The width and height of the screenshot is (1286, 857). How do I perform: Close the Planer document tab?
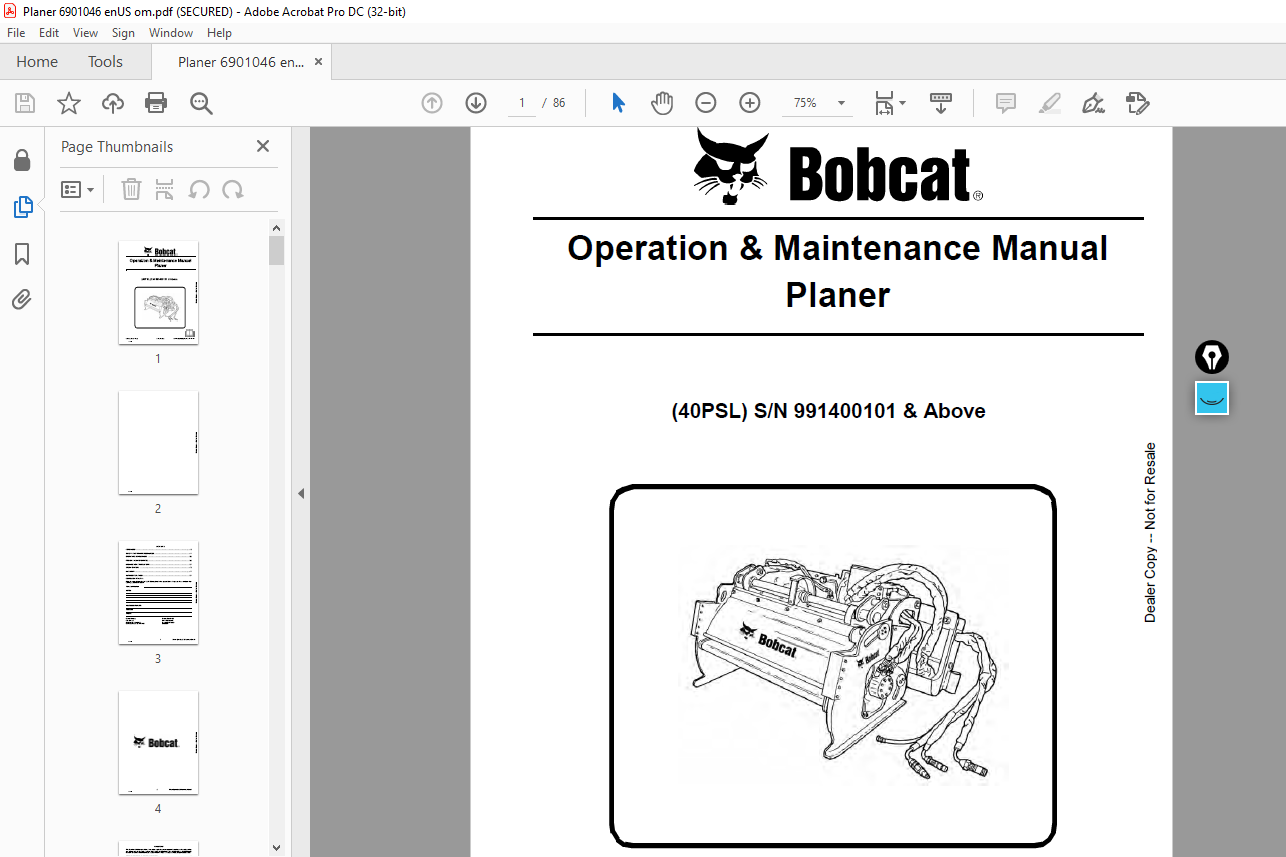coord(319,62)
